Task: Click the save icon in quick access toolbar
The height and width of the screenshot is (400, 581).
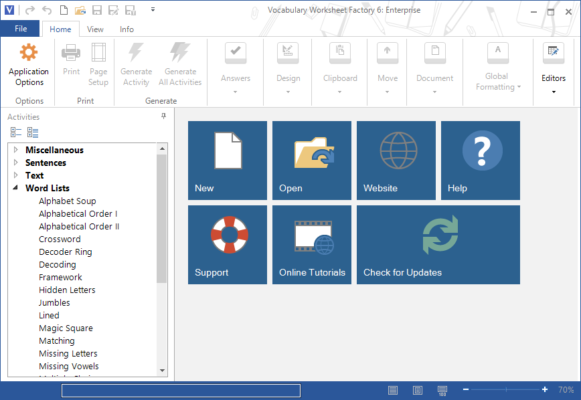Action: pos(97,10)
